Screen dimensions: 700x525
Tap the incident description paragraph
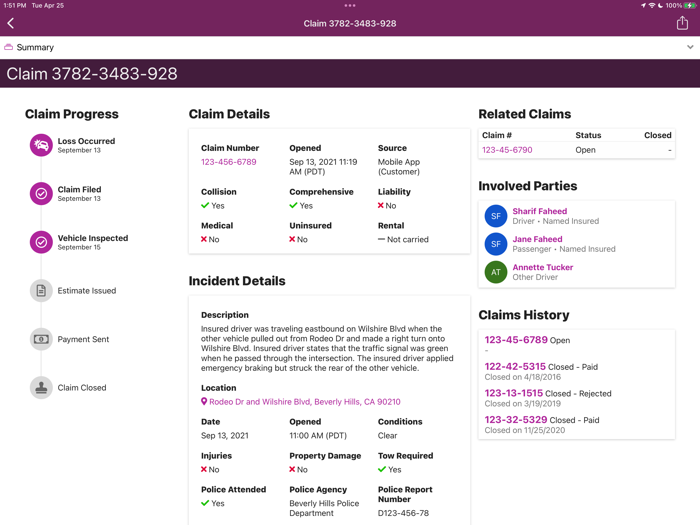(327, 348)
